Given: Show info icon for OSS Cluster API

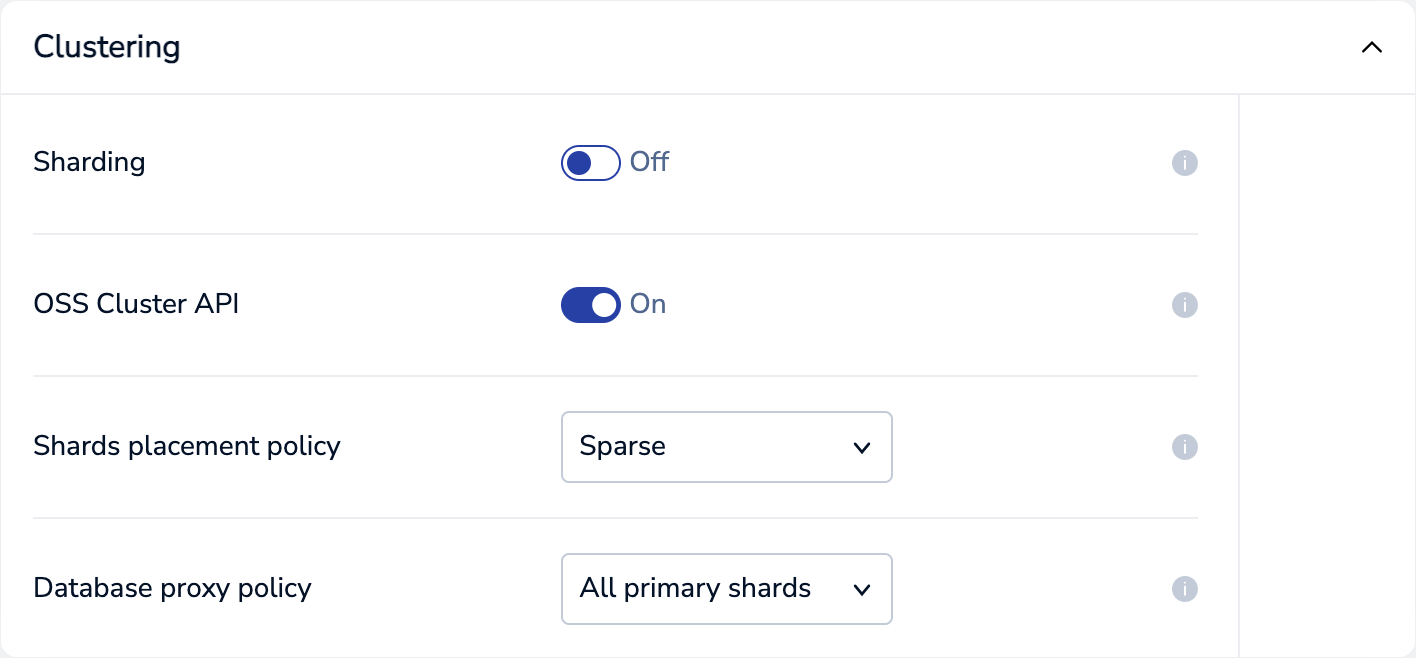Looking at the screenshot, I should coord(1184,305).
